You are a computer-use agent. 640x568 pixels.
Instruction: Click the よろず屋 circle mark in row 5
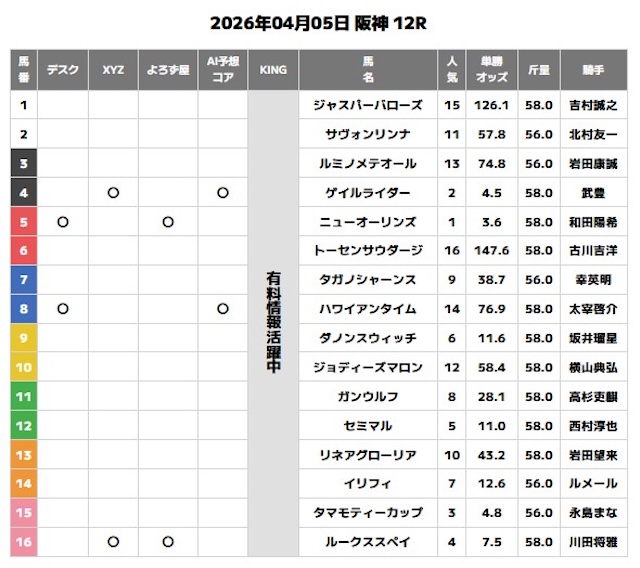pyautogui.click(x=168, y=222)
